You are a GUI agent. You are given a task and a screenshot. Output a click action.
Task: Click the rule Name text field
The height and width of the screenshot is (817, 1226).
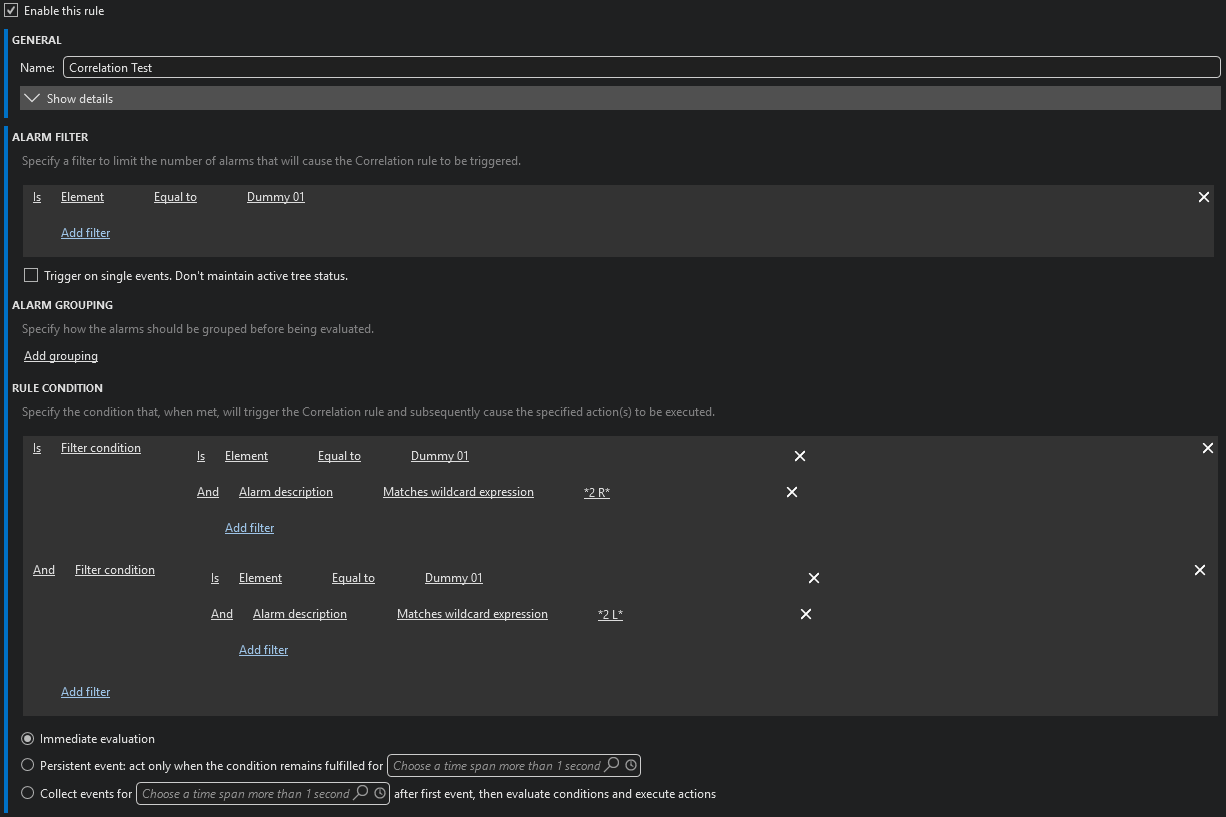tap(640, 67)
